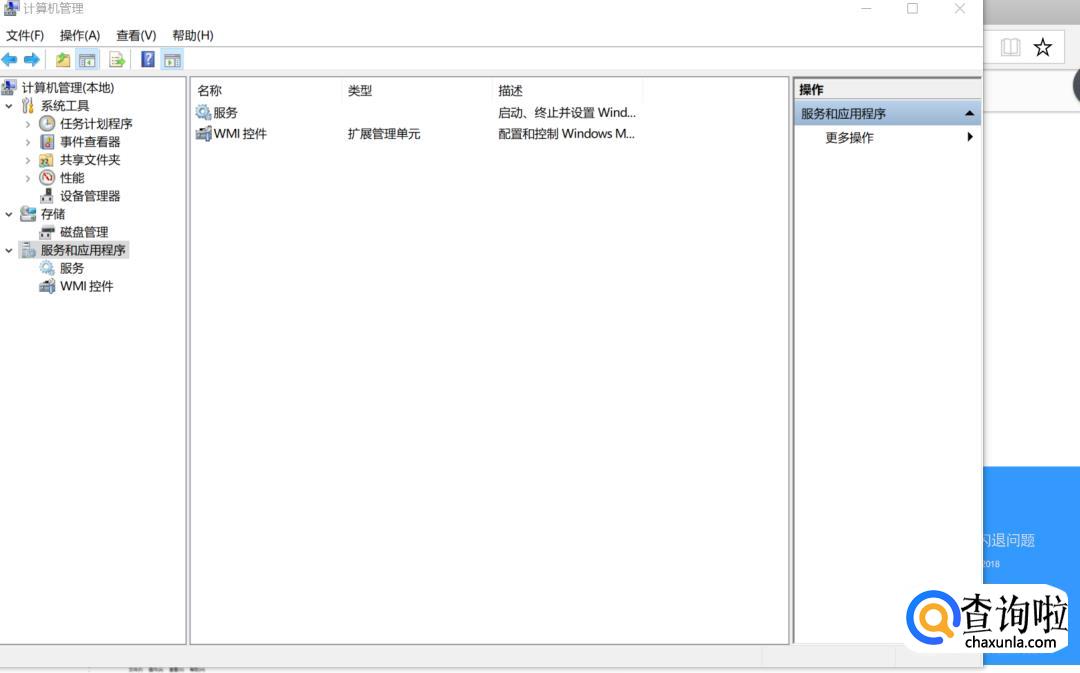1080x673 pixels.
Task: Toggle the Show/Hide Console Tree icon
Action: pyautogui.click(x=87, y=60)
